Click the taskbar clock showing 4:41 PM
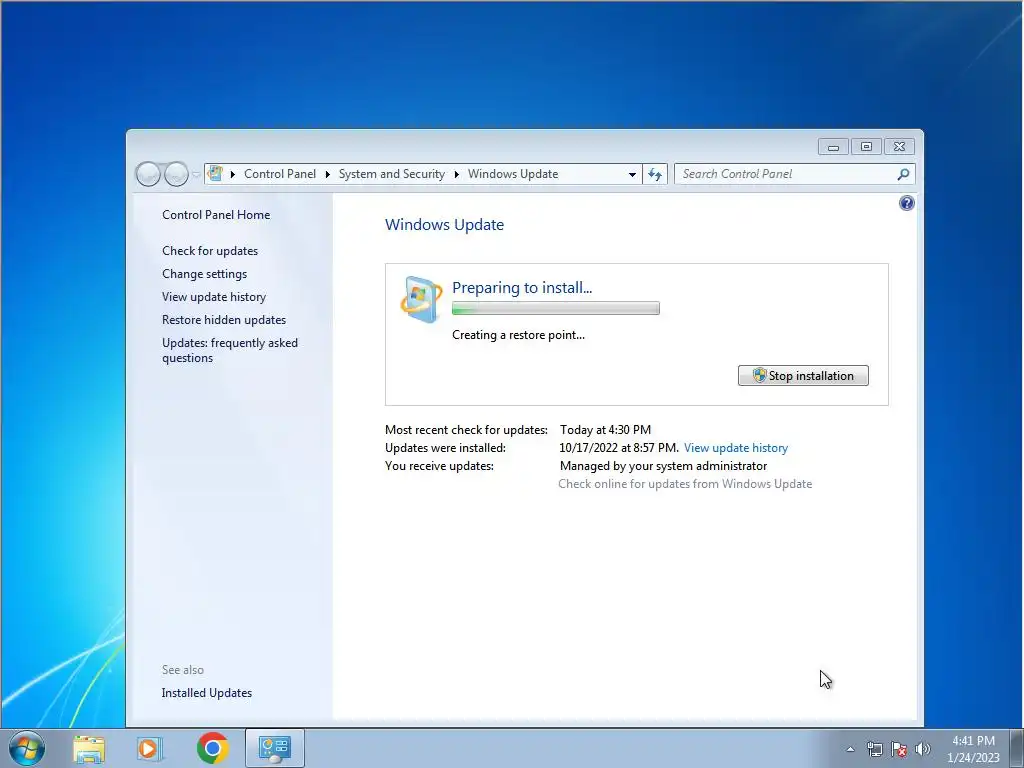This screenshot has width=1024, height=768. pos(973,748)
